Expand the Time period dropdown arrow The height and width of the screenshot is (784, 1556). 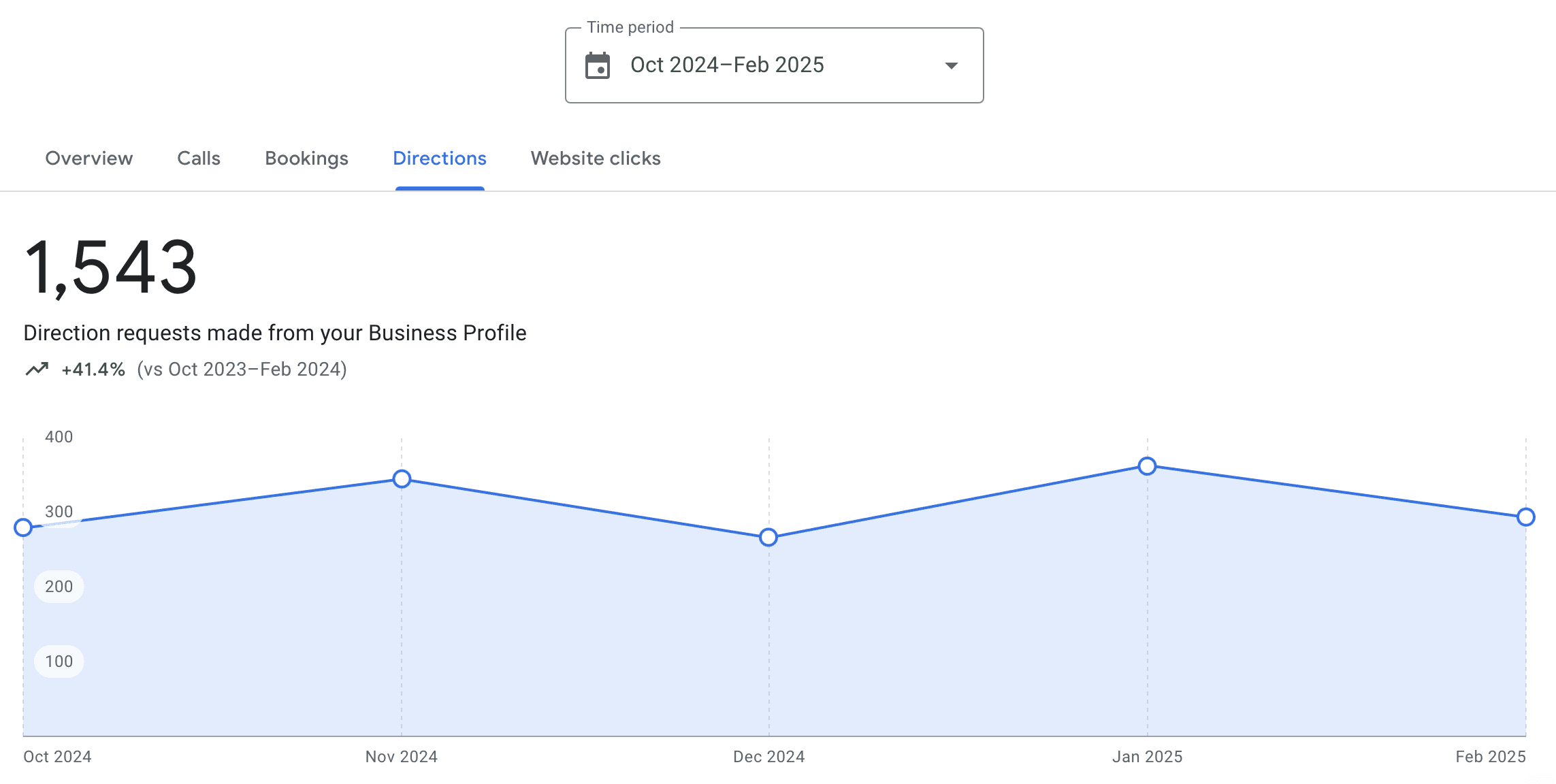[951, 65]
